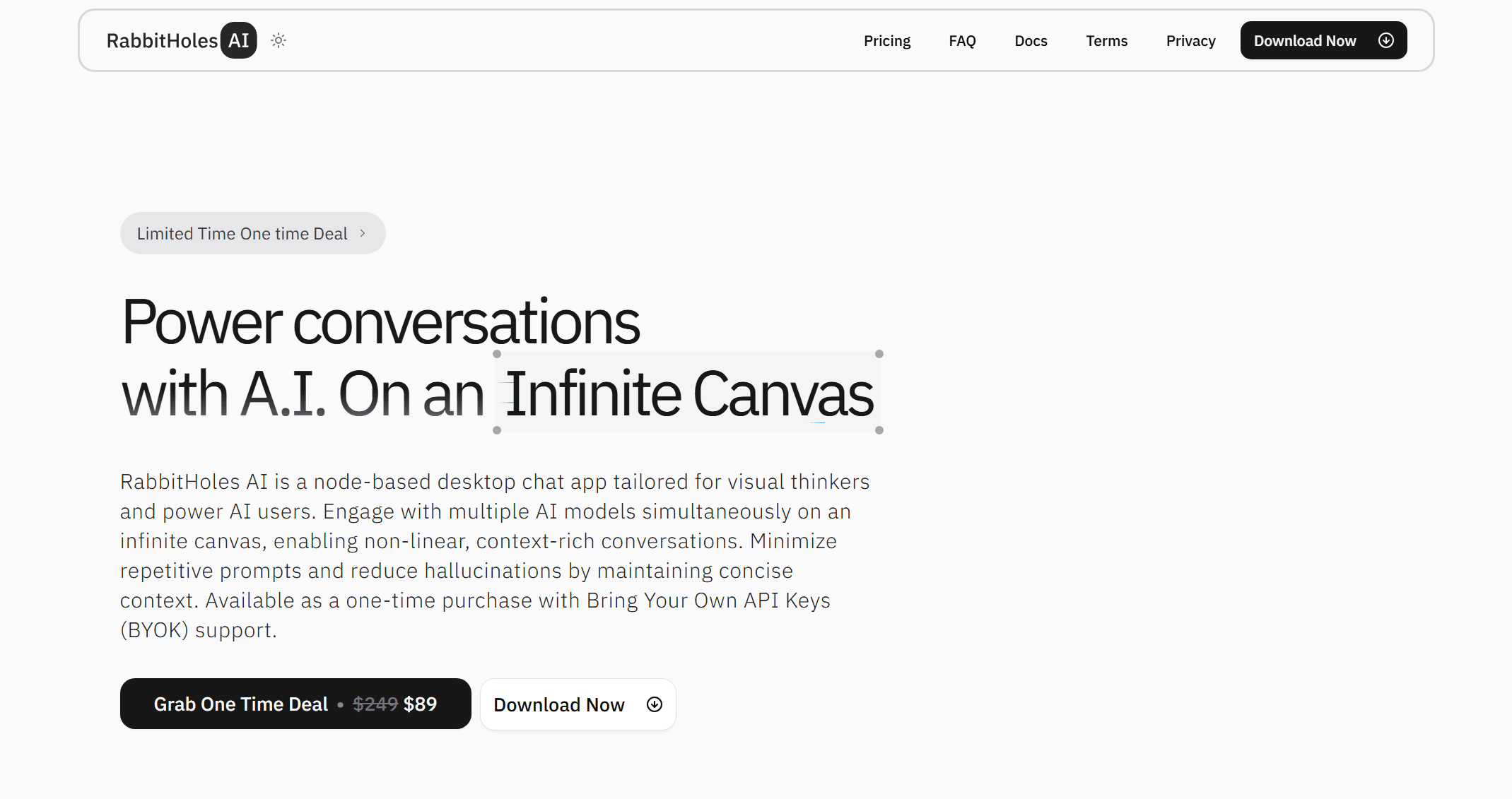Click download arrow icon in header button
This screenshot has width=1512, height=799.
tap(1385, 40)
